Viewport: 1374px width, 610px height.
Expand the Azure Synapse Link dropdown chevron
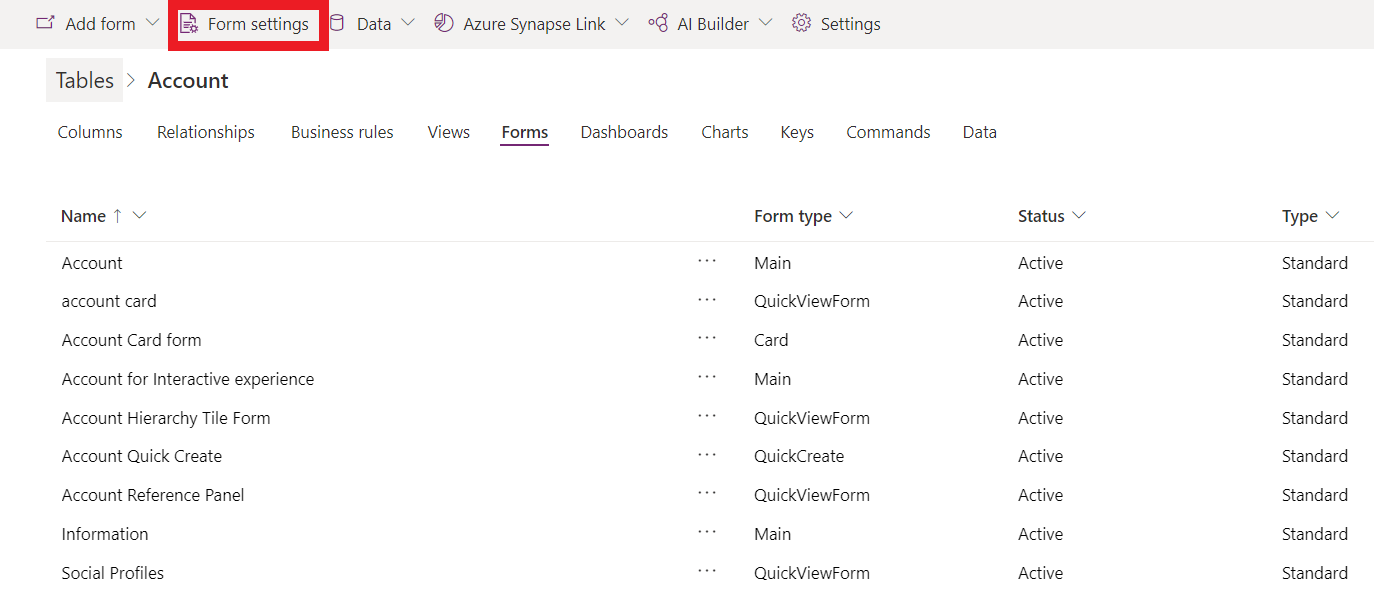(622, 23)
